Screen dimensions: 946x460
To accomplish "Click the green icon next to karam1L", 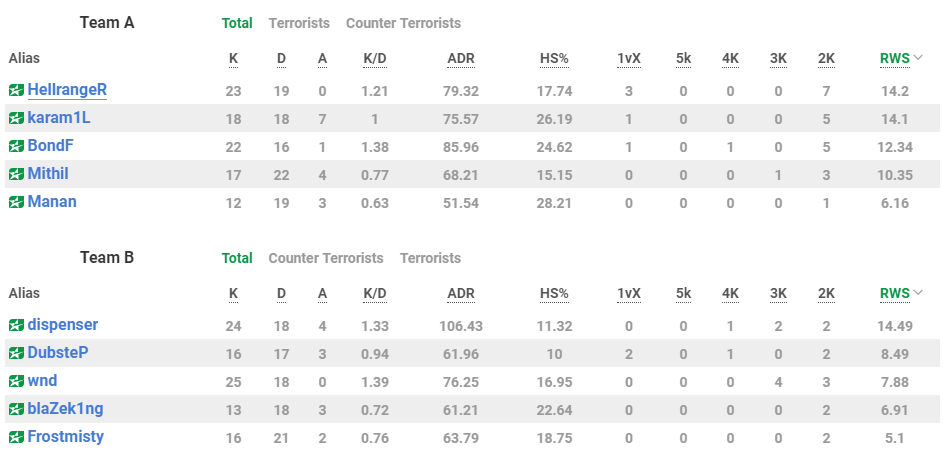I will click(x=16, y=118).
